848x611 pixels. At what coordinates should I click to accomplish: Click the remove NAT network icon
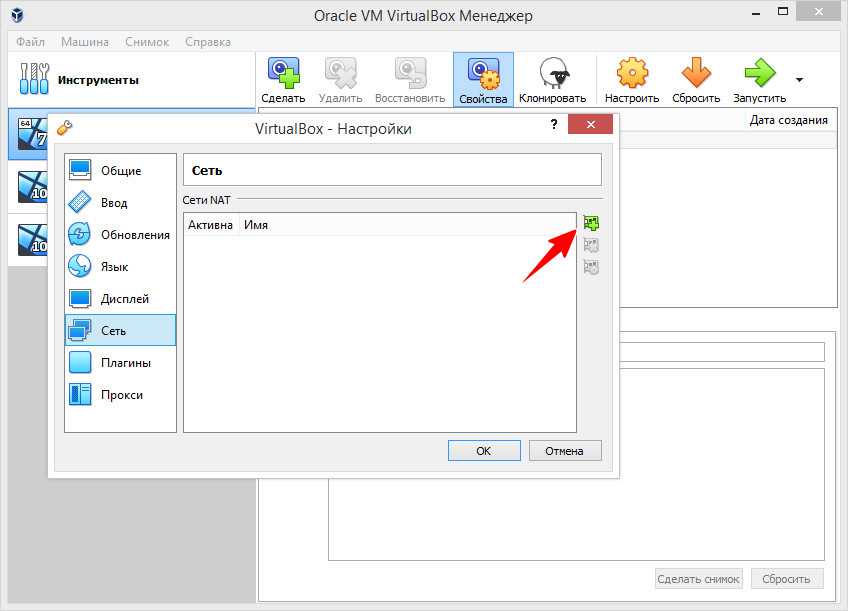591,245
